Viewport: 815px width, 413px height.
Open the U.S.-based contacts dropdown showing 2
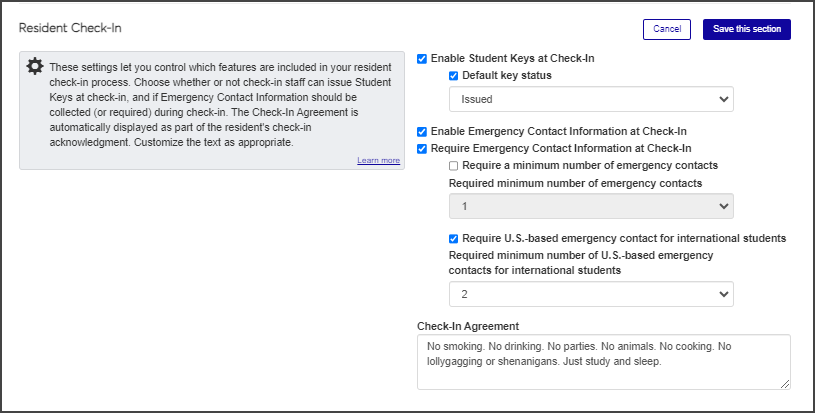(x=591, y=294)
